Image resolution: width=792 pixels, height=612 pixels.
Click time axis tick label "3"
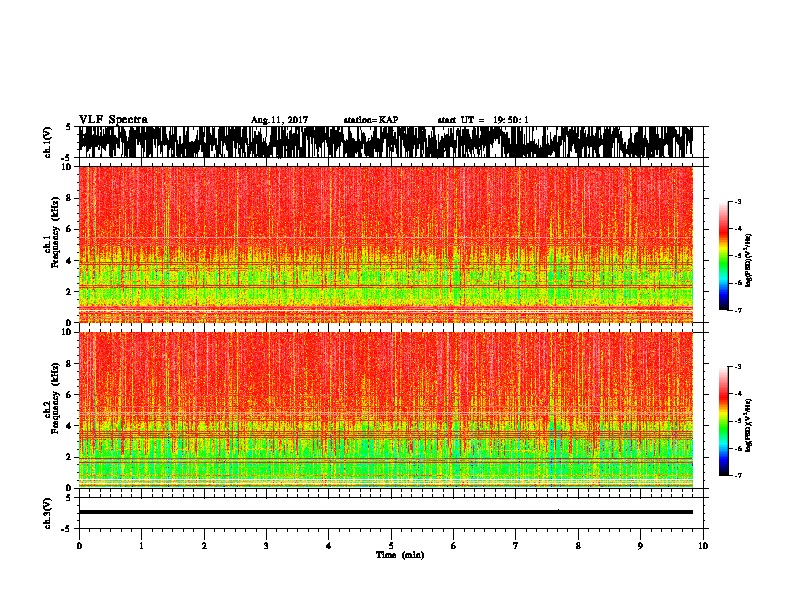(266, 546)
